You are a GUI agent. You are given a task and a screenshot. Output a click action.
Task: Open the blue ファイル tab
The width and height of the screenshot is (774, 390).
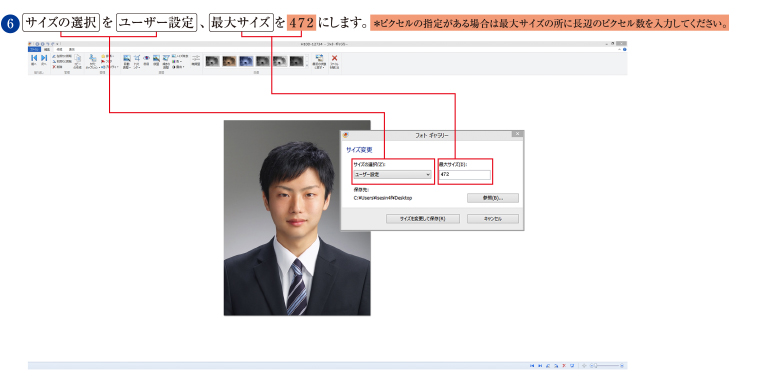(x=34, y=49)
